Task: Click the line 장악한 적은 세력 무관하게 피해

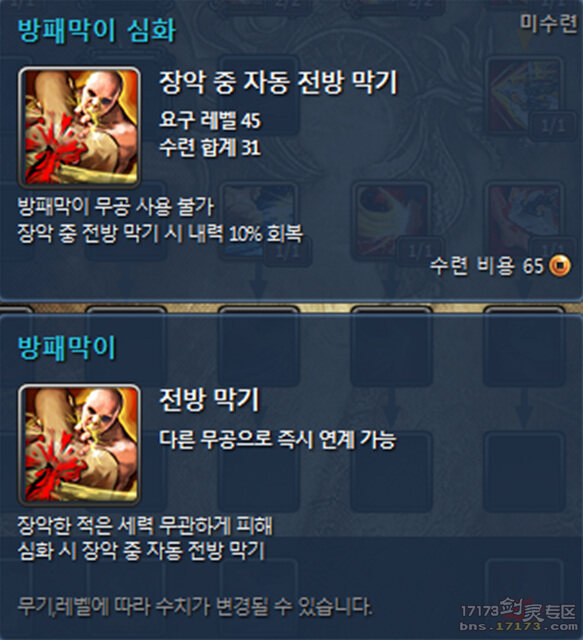Action: (x=145, y=526)
